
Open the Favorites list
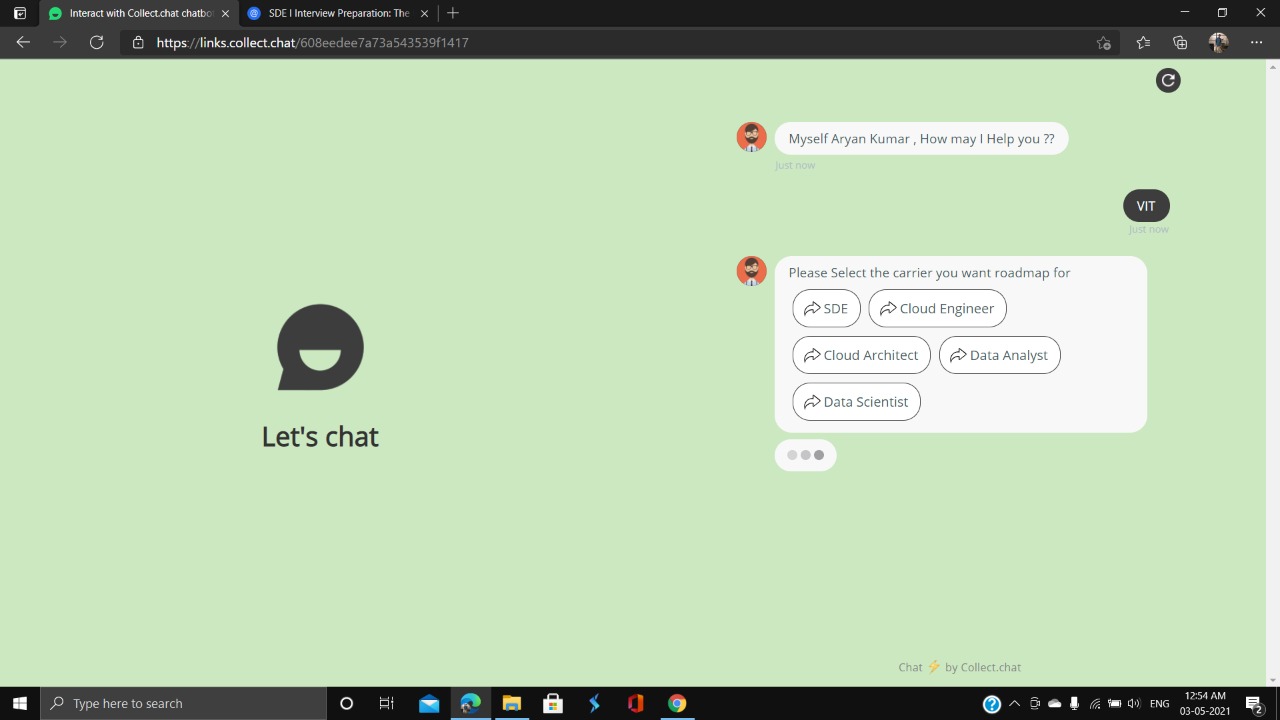click(x=1143, y=42)
